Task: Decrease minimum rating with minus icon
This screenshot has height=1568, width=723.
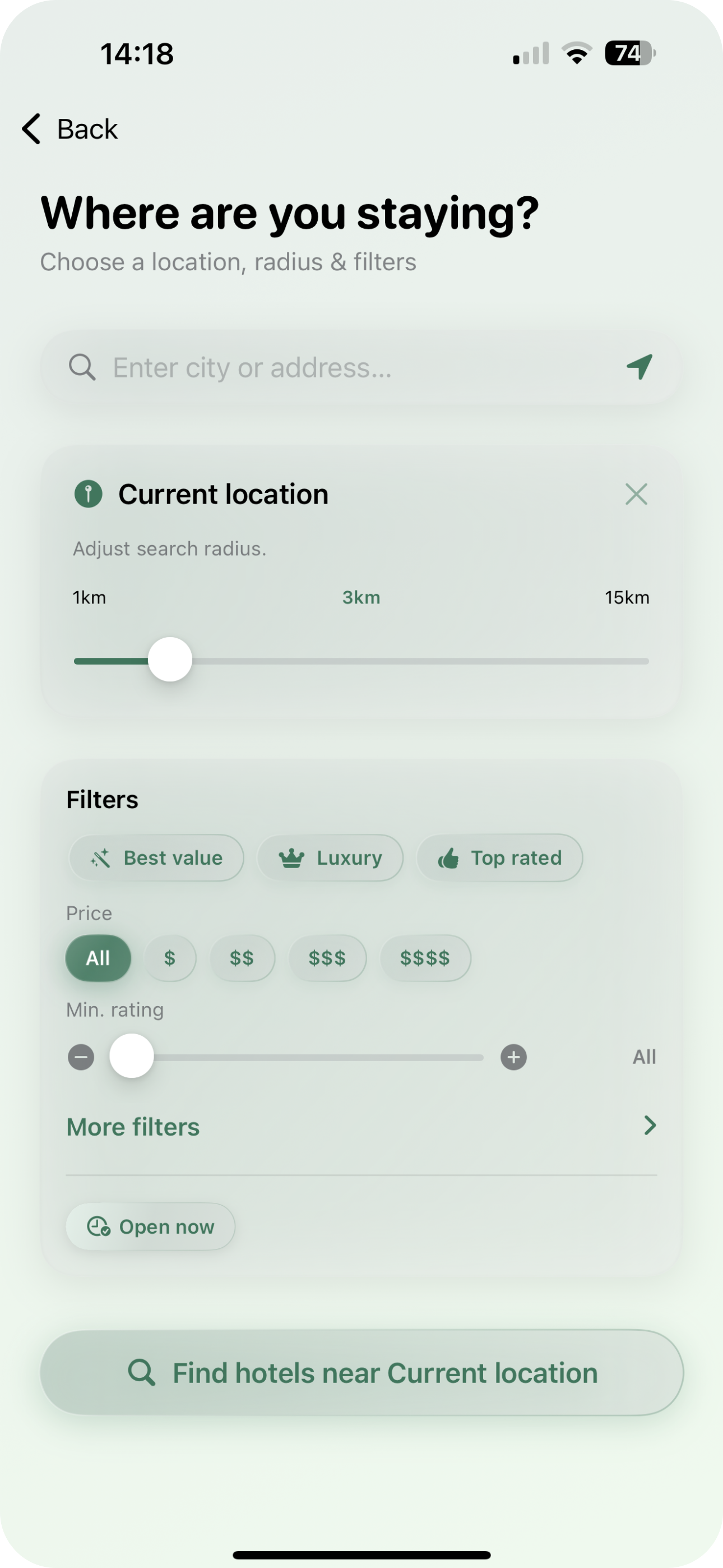Action: point(81,1057)
